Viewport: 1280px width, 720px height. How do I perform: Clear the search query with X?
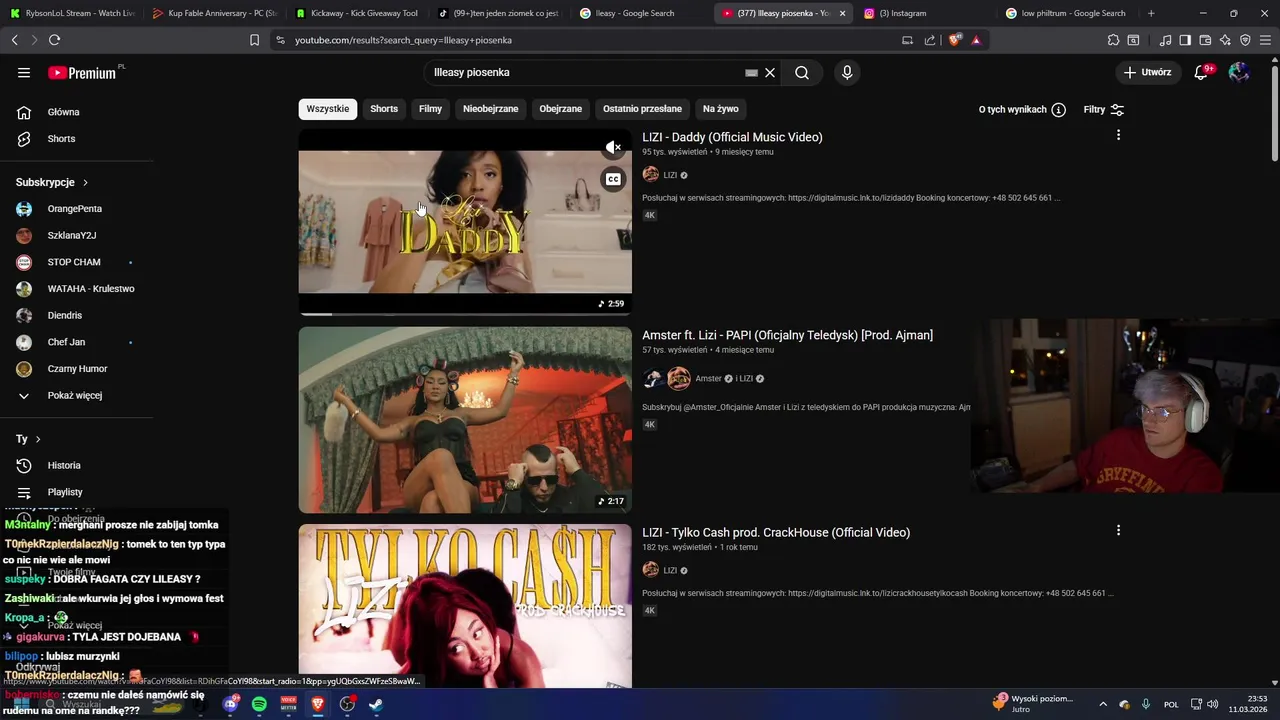point(770,72)
